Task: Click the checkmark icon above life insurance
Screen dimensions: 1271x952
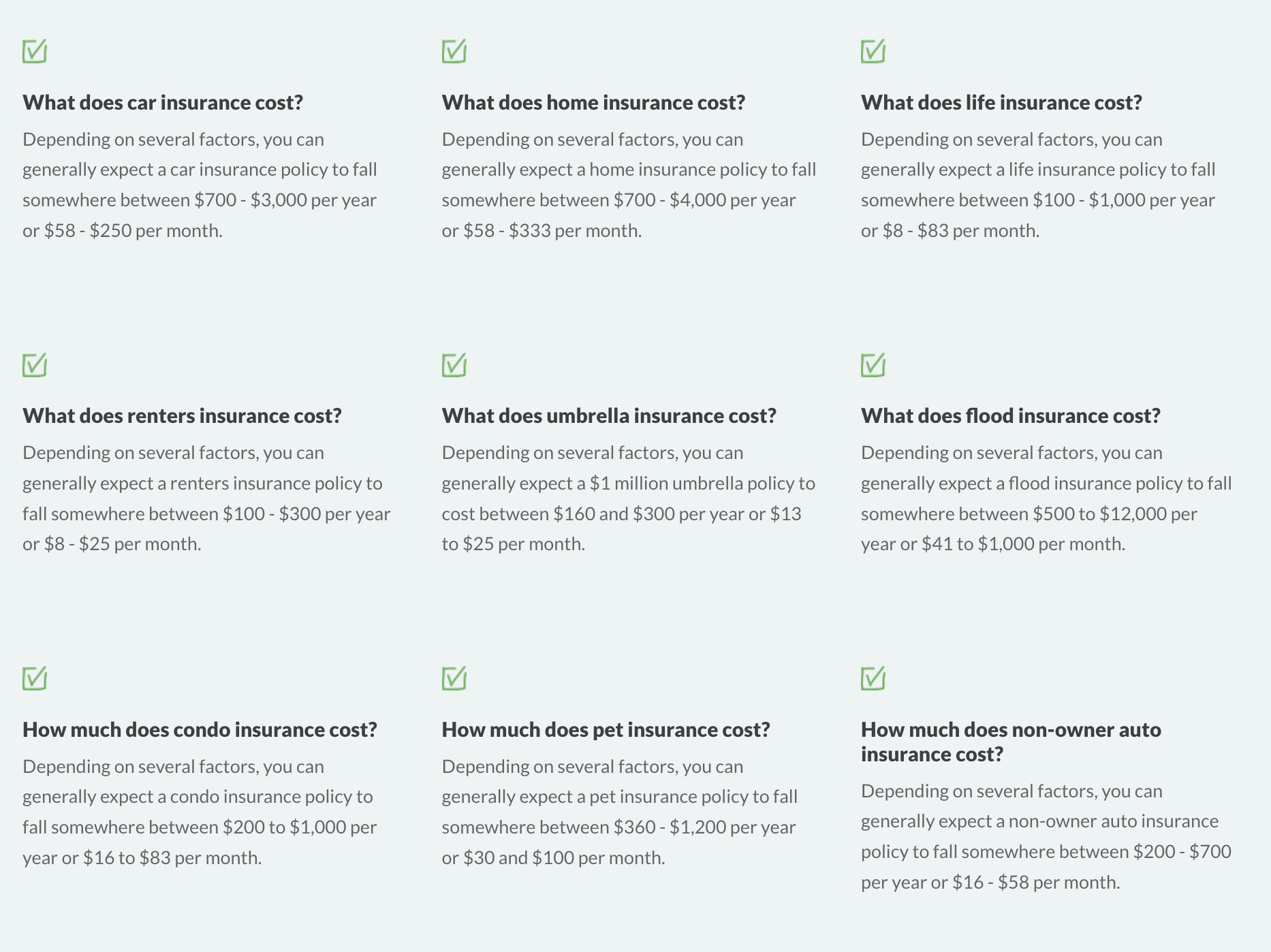Action: pyautogui.click(x=873, y=51)
